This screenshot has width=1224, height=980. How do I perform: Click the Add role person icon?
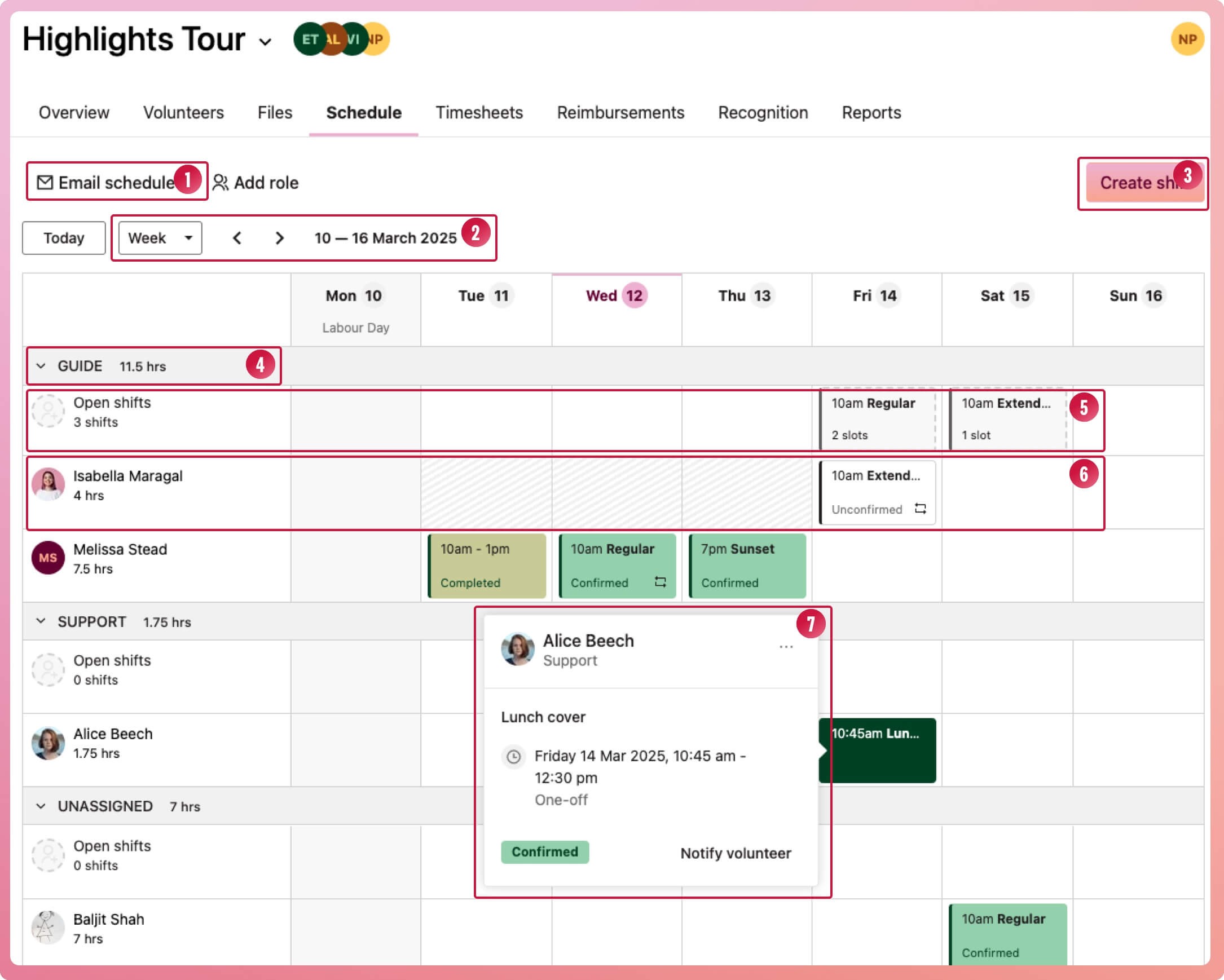tap(221, 183)
